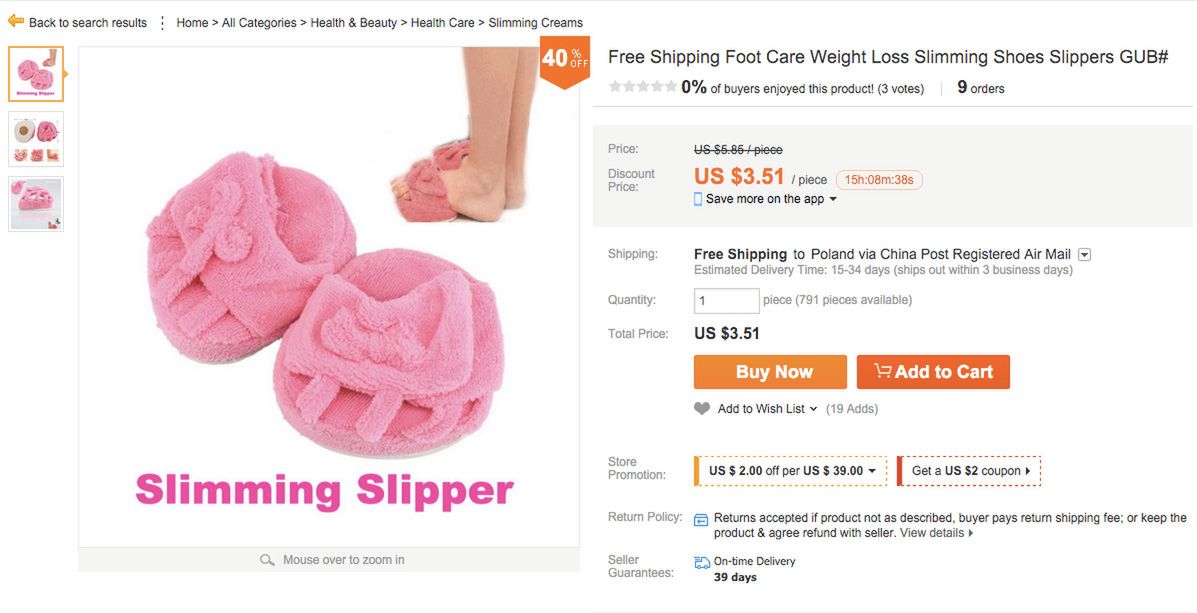The width and height of the screenshot is (1197, 613).
Task: Select the third product thumbnail
Action: click(x=36, y=204)
